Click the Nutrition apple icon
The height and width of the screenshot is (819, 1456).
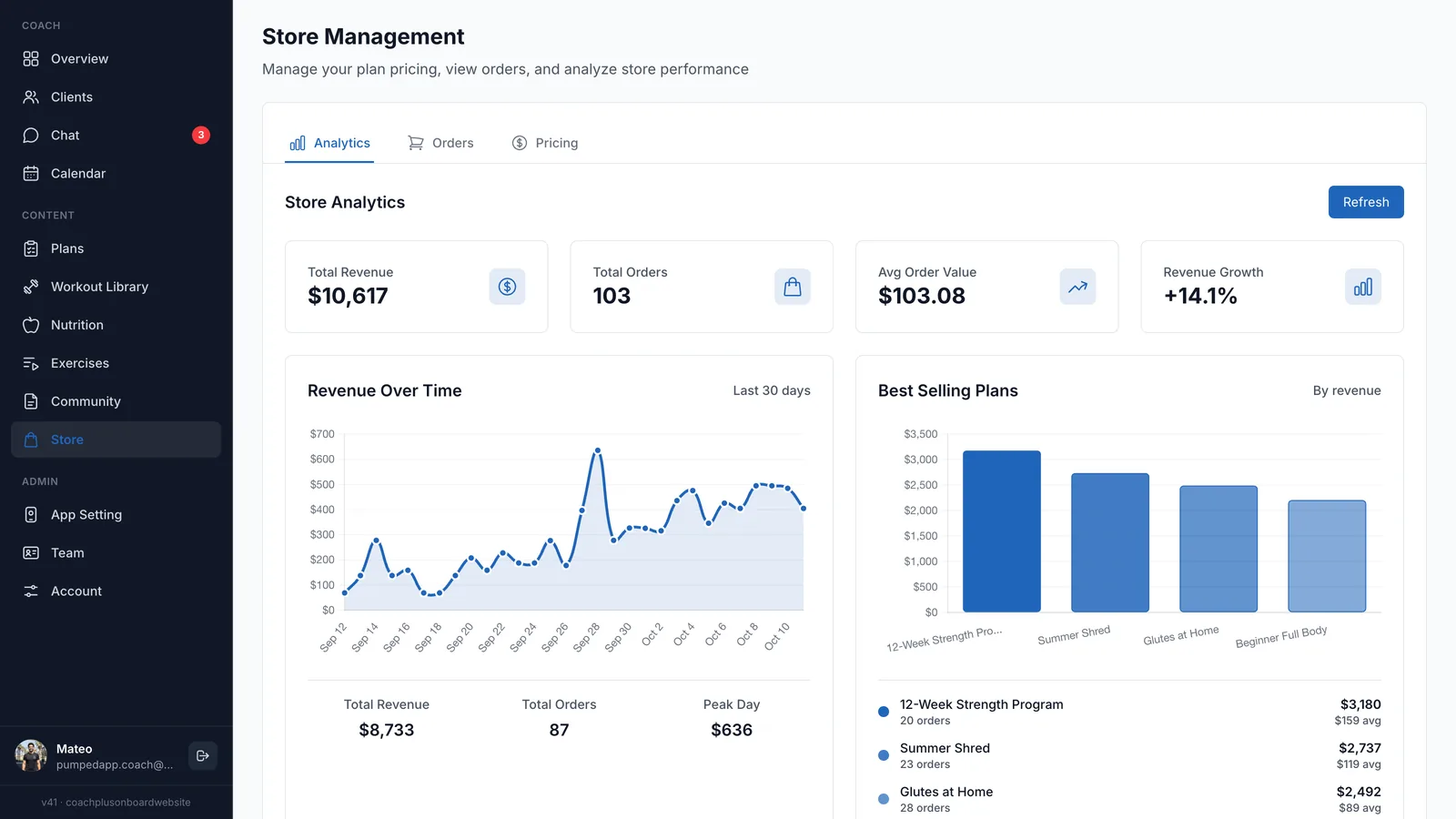click(x=31, y=325)
